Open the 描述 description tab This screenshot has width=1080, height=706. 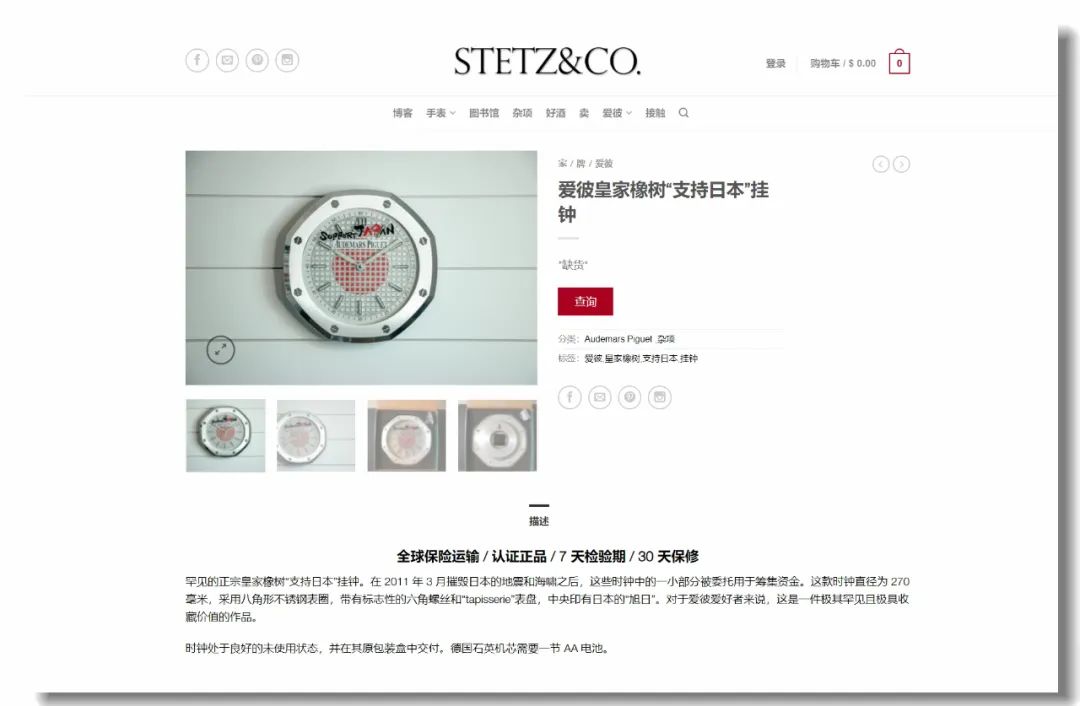[539, 521]
